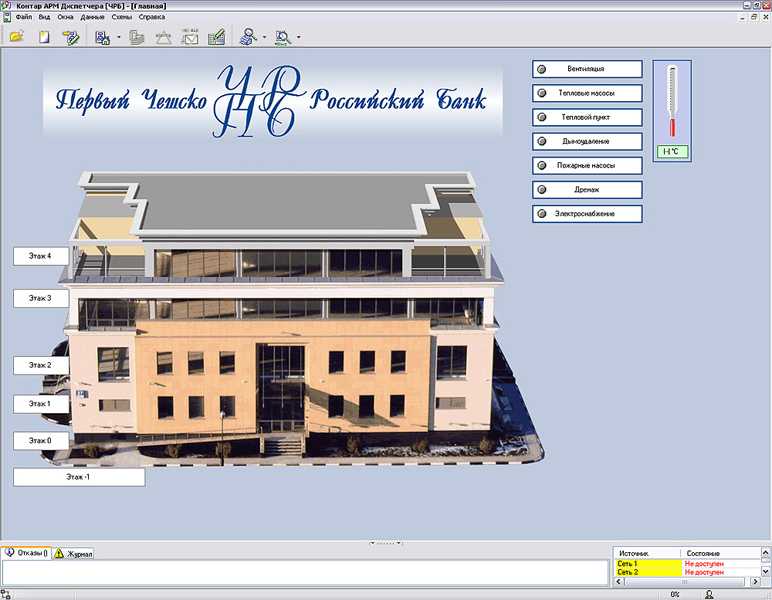772x600 pixels.
Task: Click the status indicator lamp on Дренаж
Action: click(x=542, y=189)
